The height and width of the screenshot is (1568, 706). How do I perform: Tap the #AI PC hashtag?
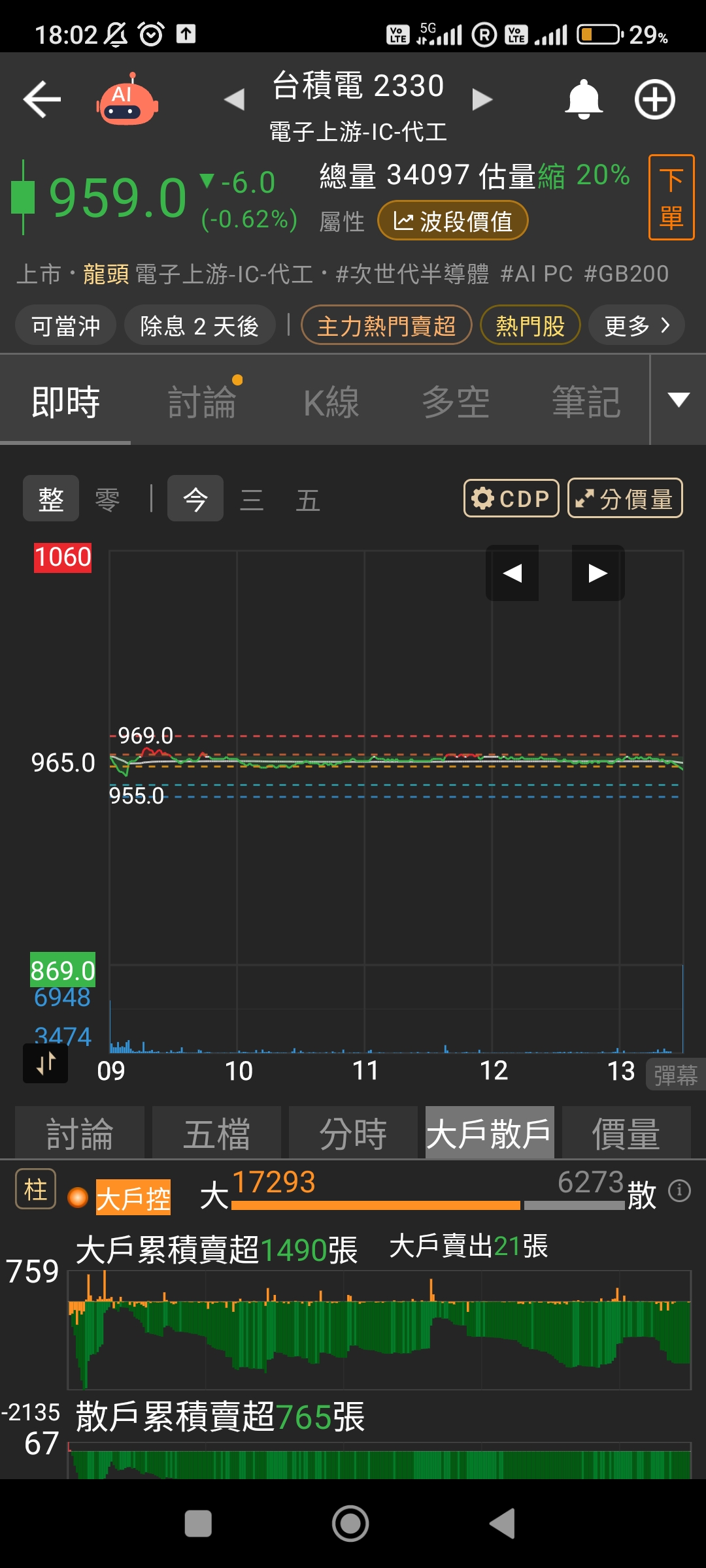coord(537,274)
